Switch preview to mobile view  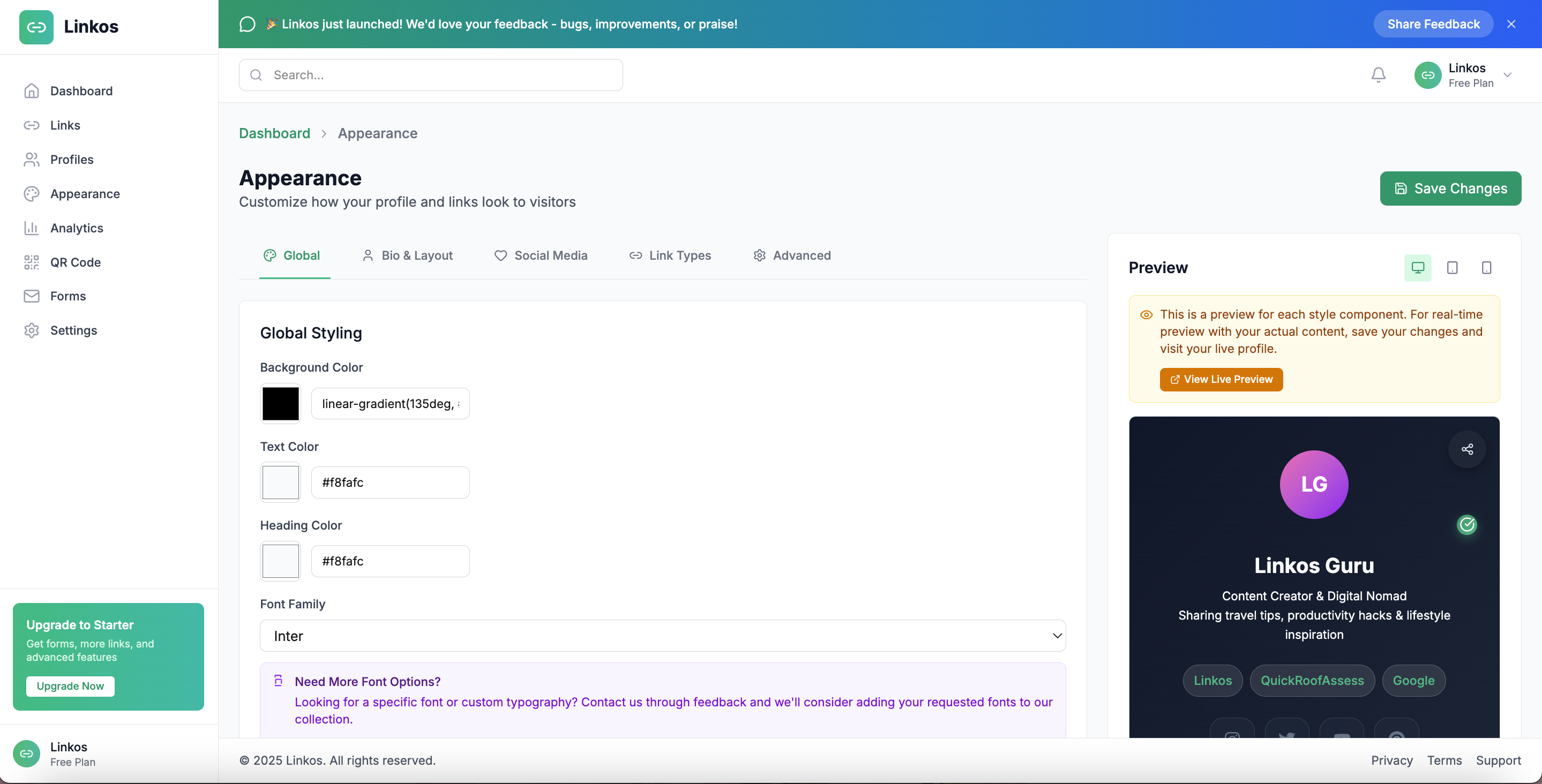click(1486, 268)
